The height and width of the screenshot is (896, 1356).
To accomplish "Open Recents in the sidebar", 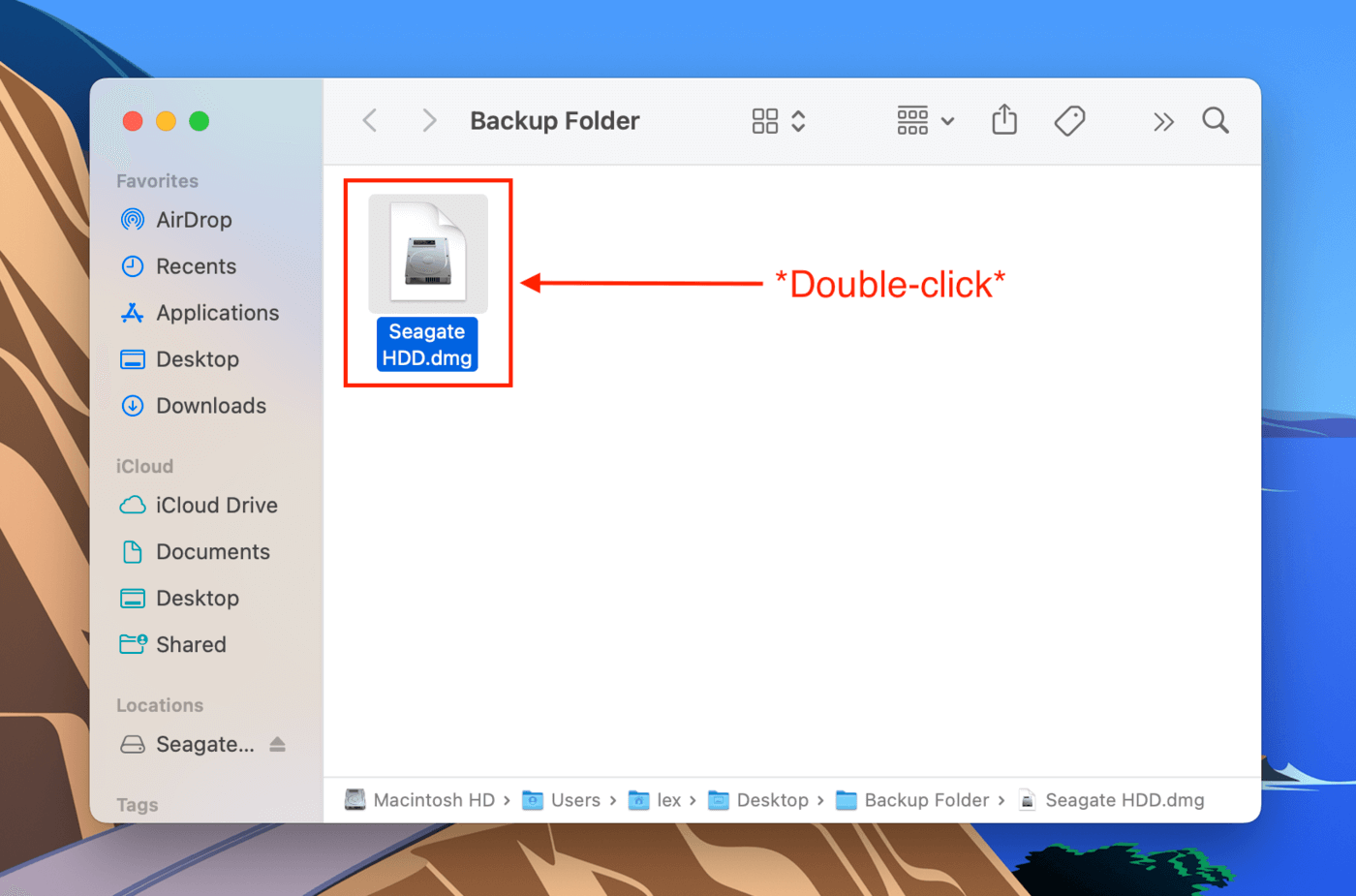I will (196, 266).
